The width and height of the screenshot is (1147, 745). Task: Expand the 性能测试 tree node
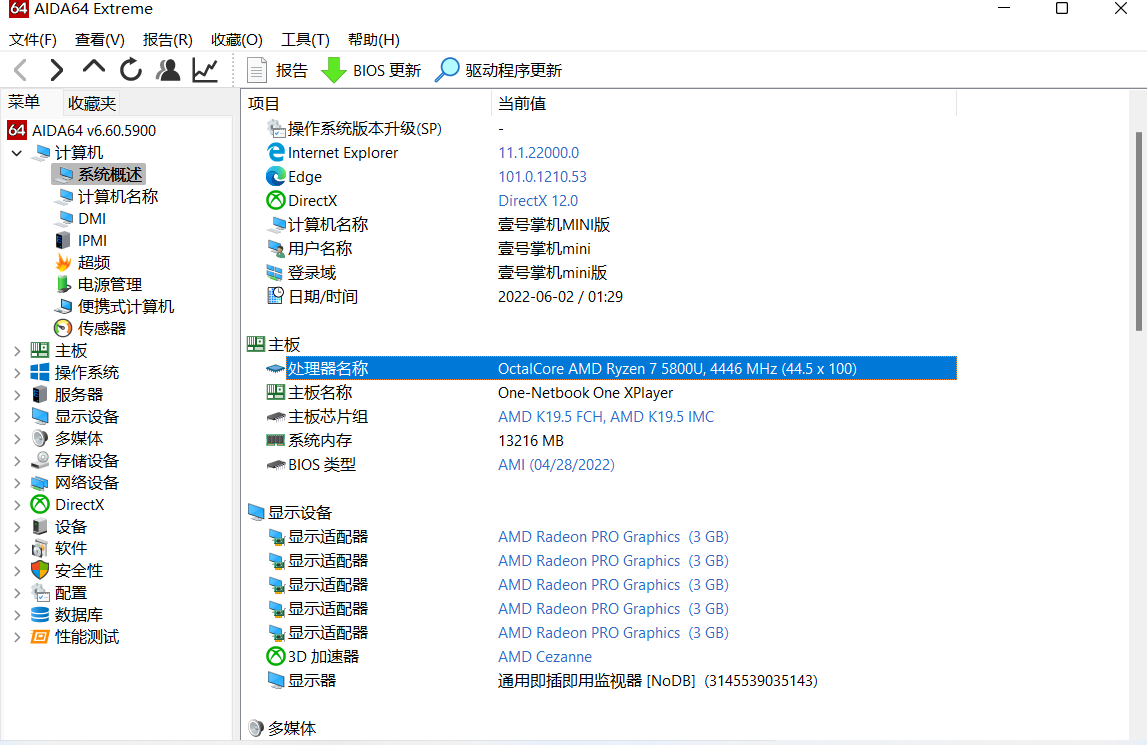(17, 637)
